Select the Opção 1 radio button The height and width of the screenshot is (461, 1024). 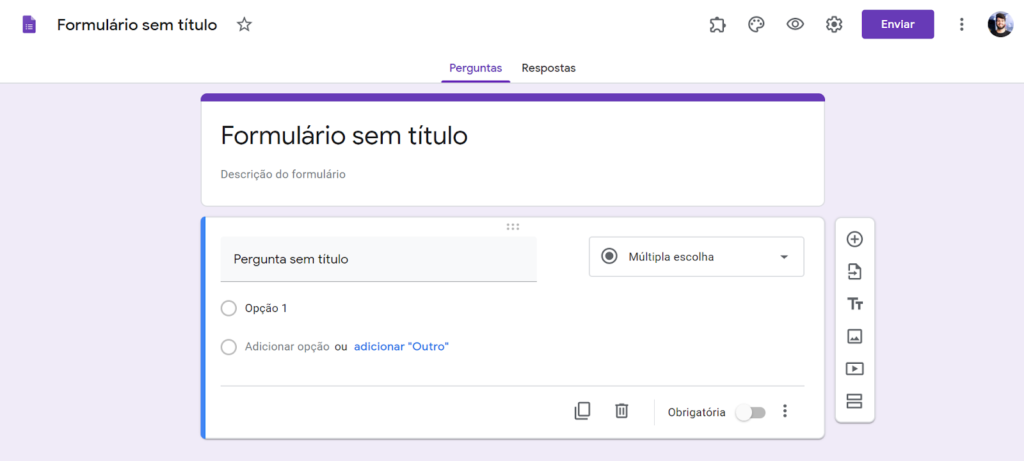(229, 308)
